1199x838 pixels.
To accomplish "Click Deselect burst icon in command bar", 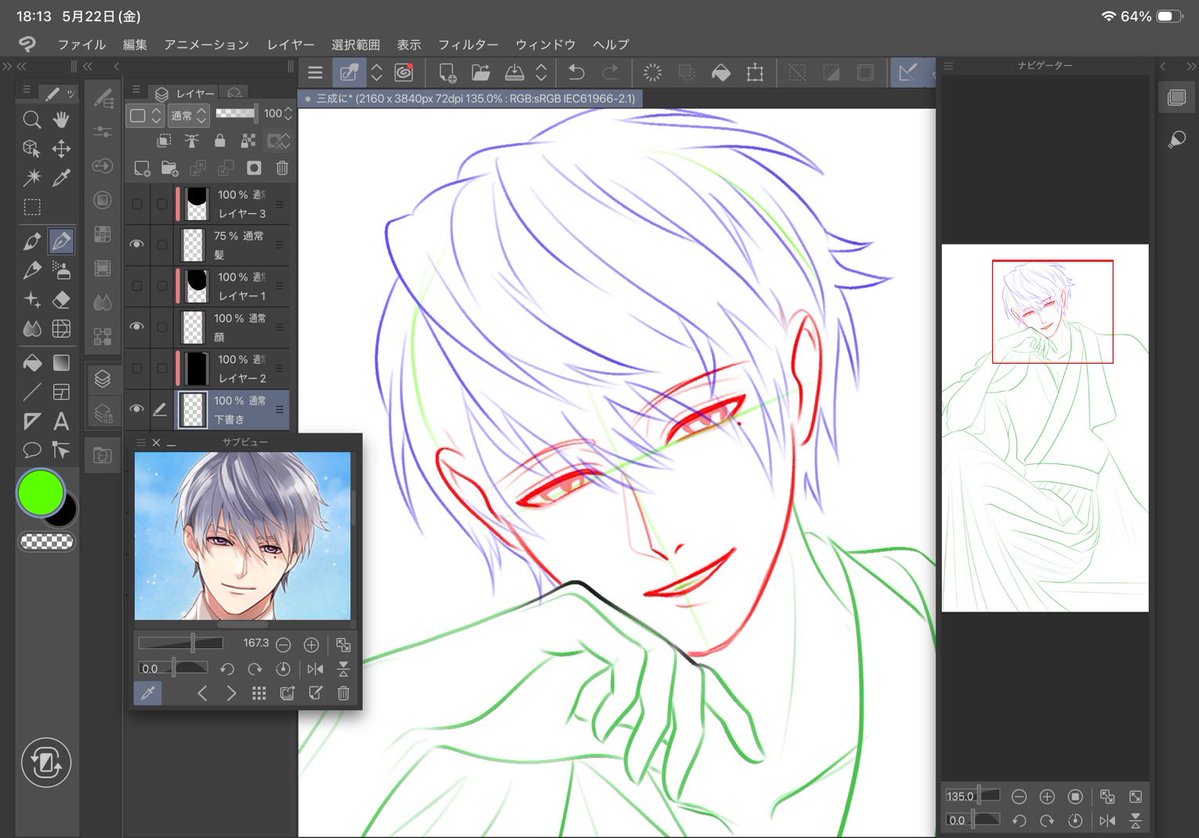I will tap(652, 73).
